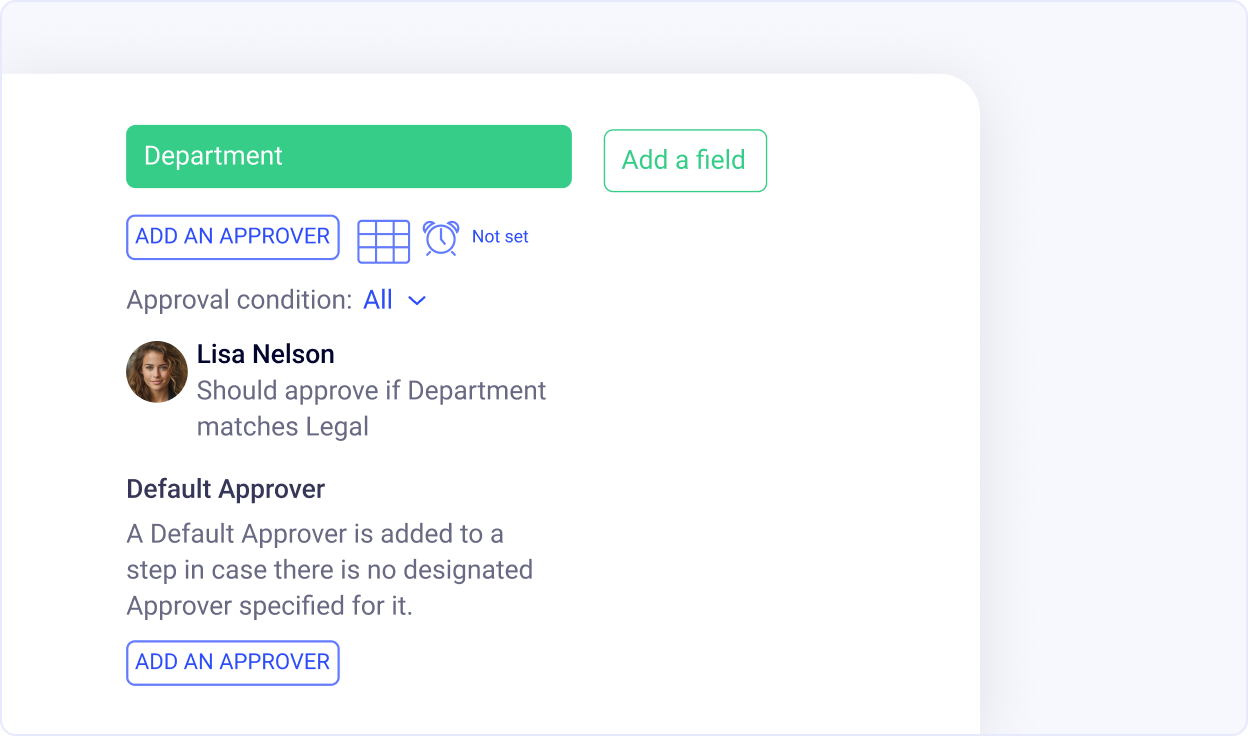Select the green Department swatch bar

pyautogui.click(x=348, y=156)
